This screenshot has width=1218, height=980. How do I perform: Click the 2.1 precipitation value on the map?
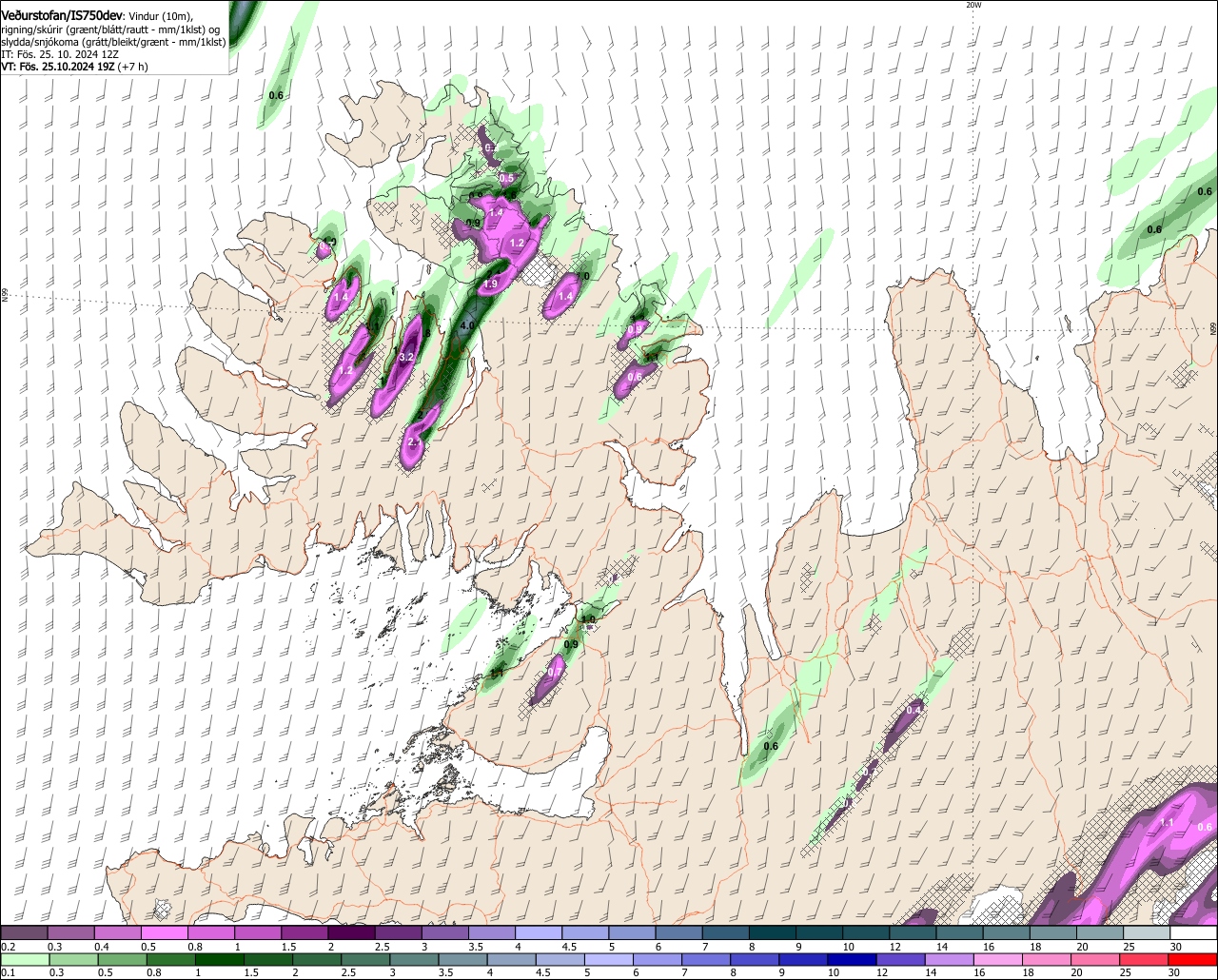415,442
